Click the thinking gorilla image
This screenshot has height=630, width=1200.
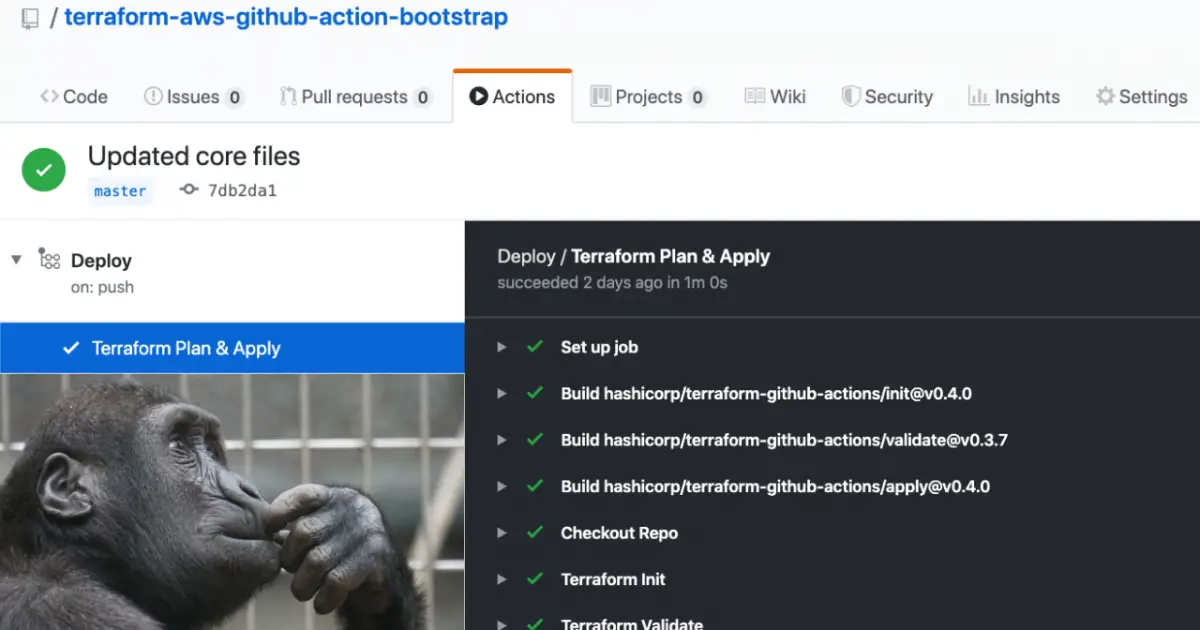[232, 502]
